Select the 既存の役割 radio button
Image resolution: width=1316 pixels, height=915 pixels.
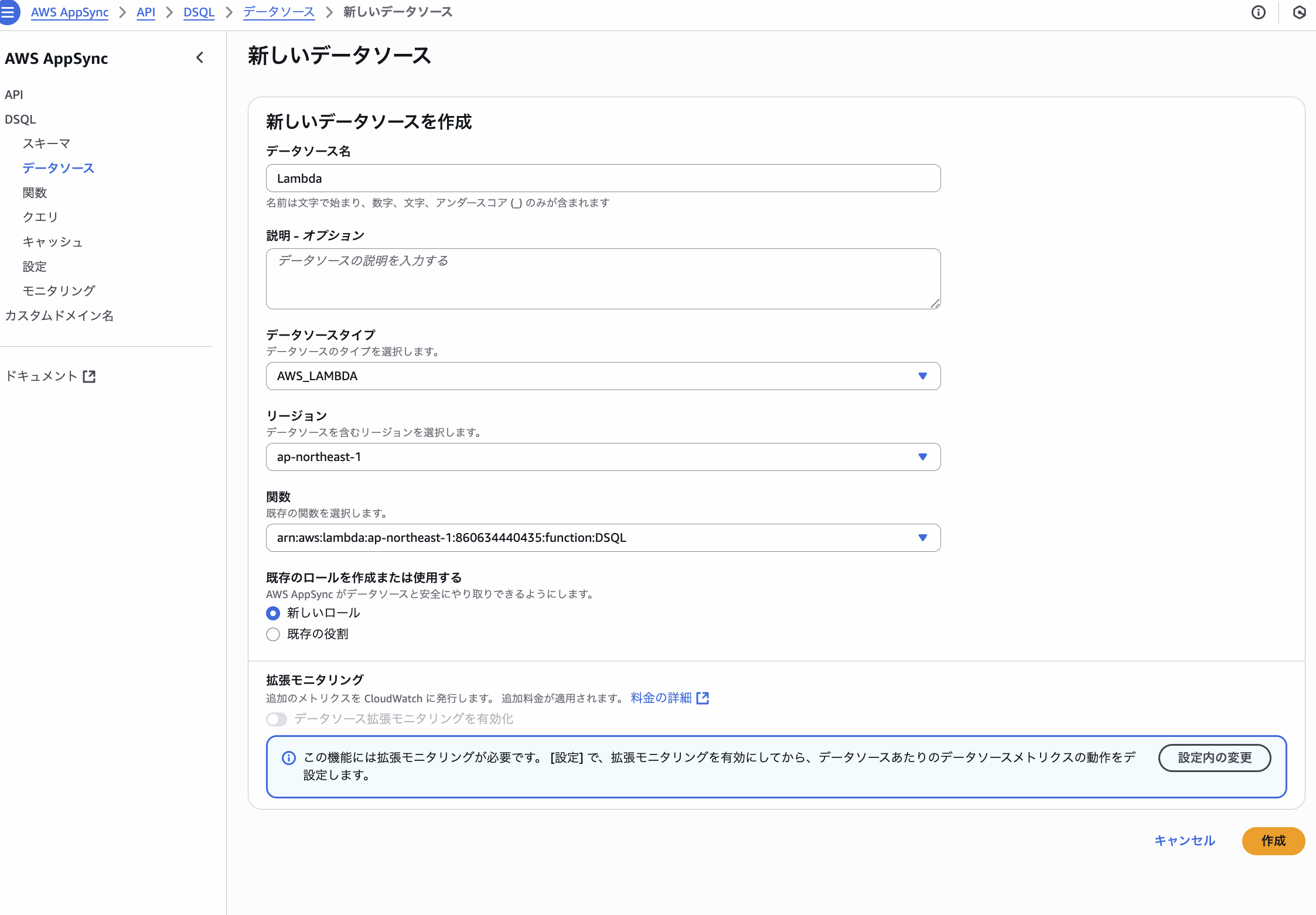273,634
